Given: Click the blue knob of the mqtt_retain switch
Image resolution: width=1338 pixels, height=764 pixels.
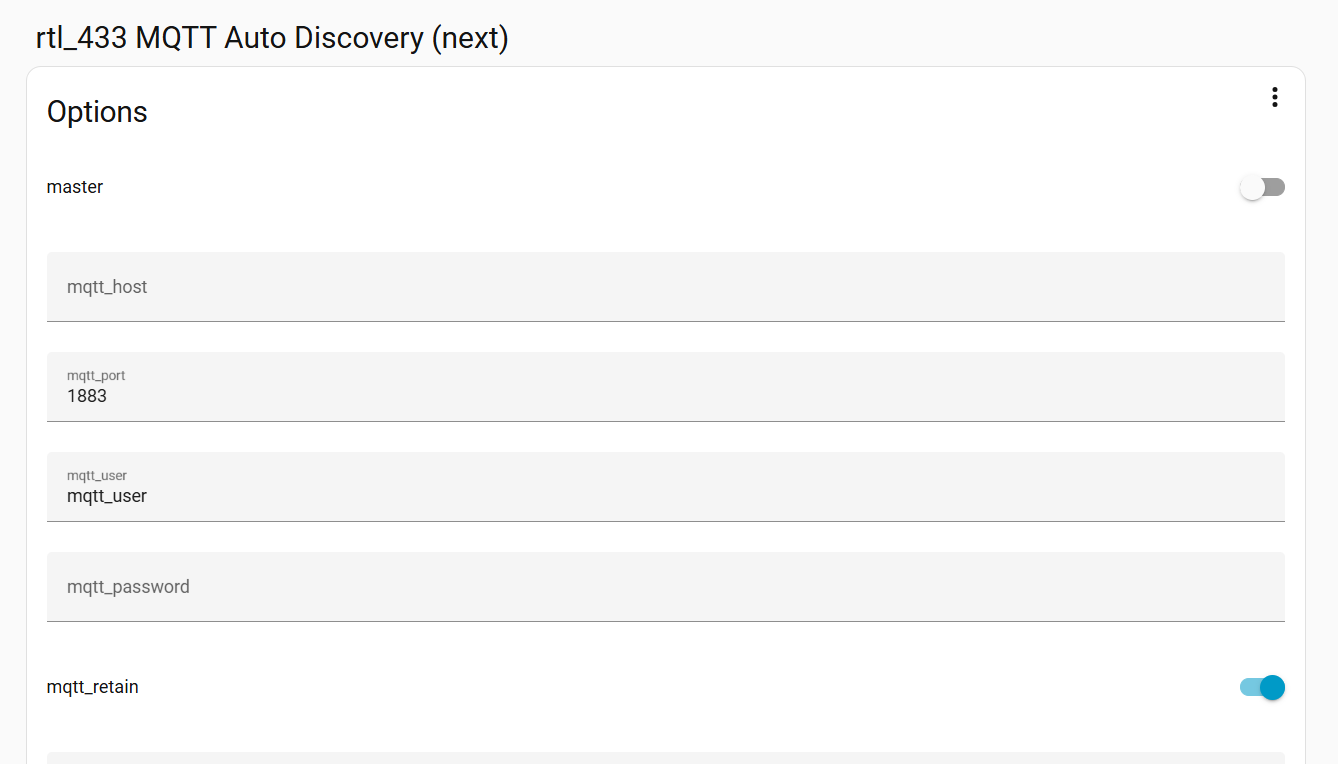Looking at the screenshot, I should tap(1272, 687).
